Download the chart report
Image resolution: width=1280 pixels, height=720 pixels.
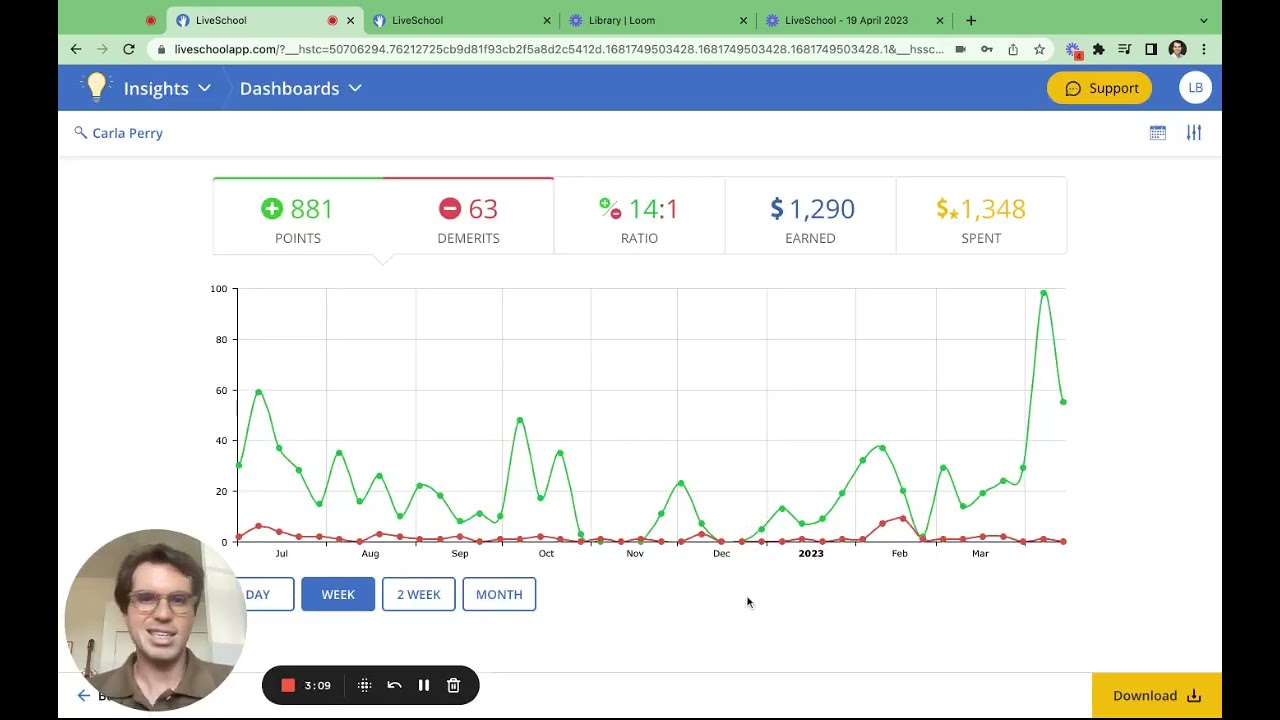click(x=1157, y=696)
